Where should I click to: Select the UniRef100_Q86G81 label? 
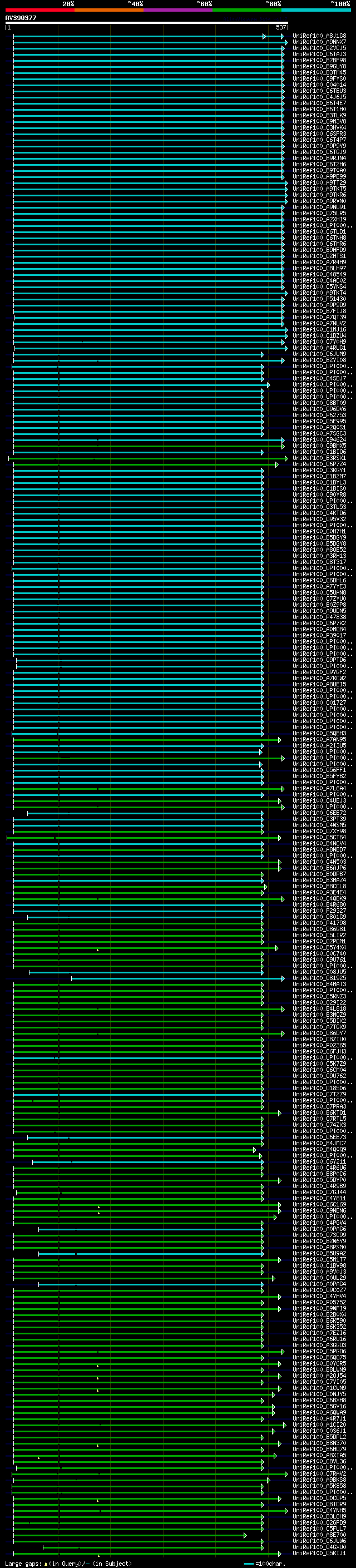tap(319, 929)
